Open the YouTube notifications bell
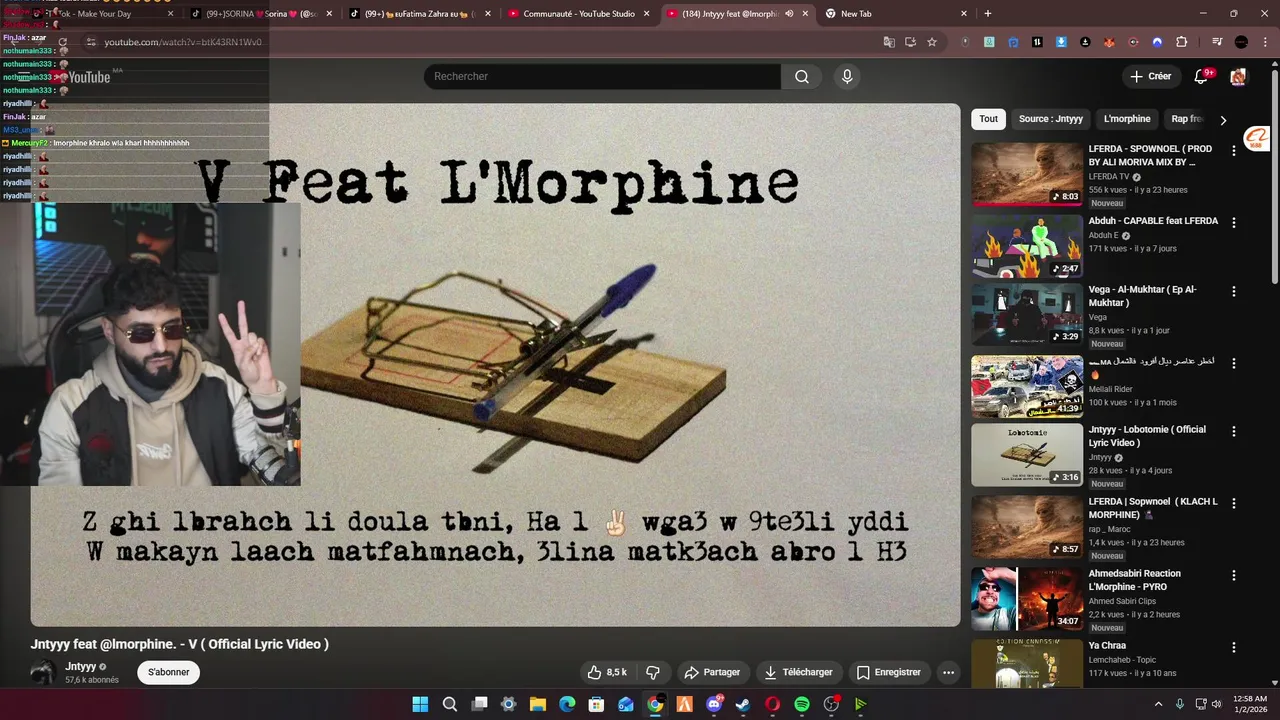 tap(1202, 77)
